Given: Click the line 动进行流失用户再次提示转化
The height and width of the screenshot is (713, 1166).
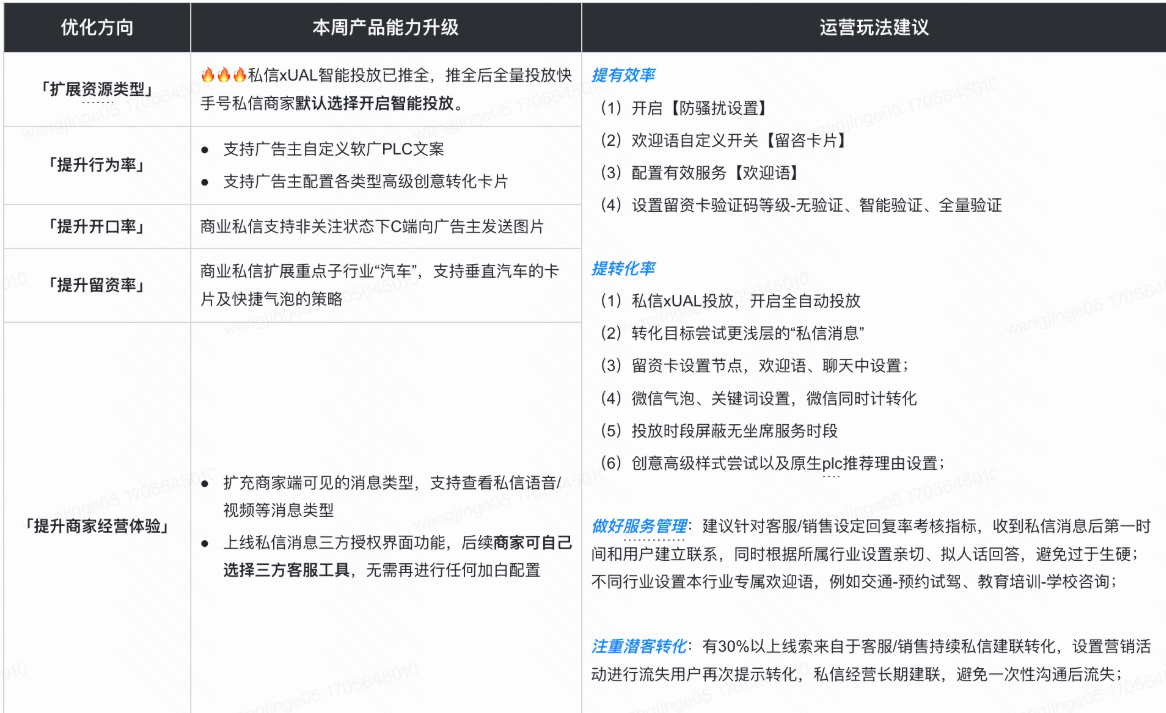Looking at the screenshot, I should pyautogui.click(x=857, y=674).
